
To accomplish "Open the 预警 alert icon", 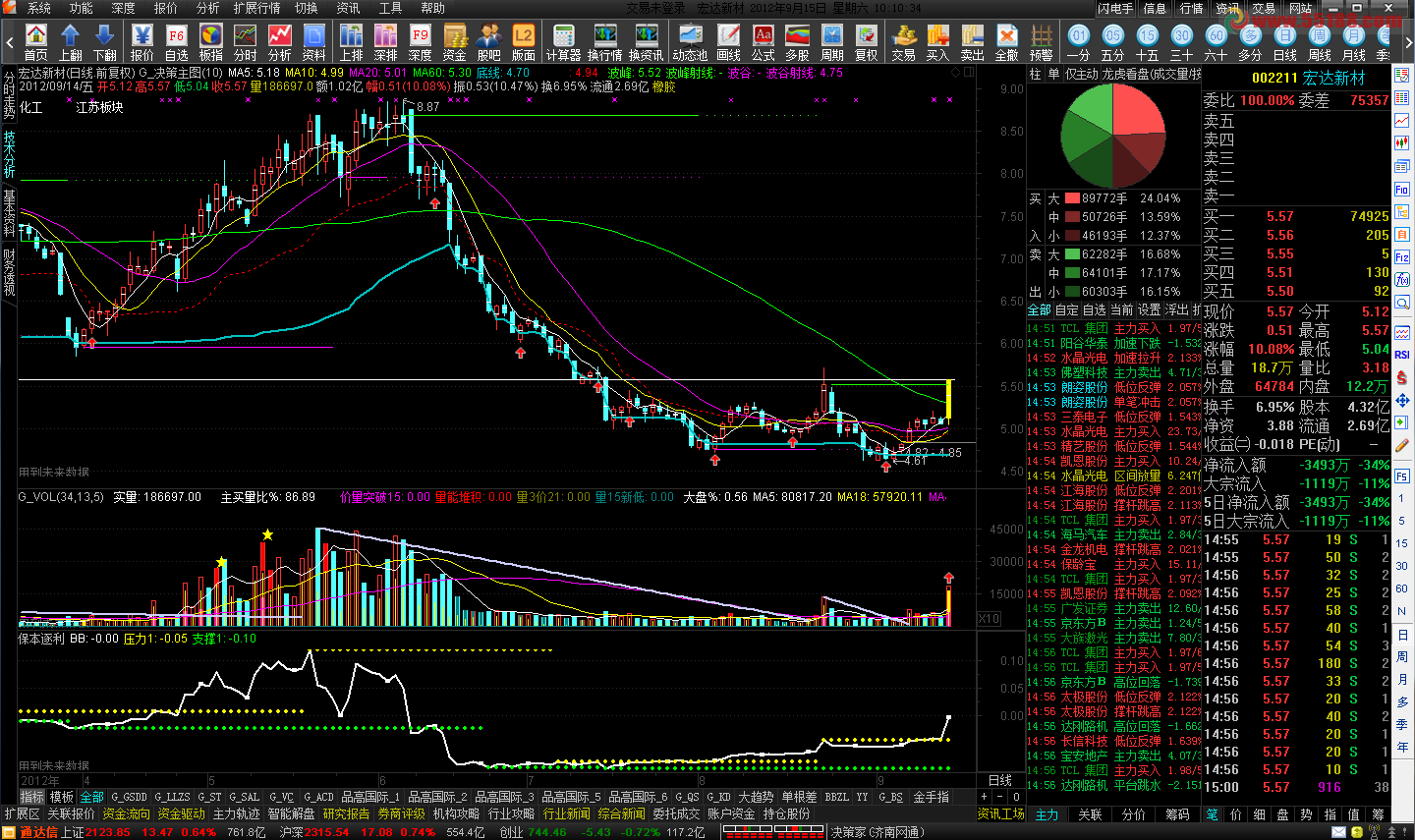I will (x=1042, y=43).
